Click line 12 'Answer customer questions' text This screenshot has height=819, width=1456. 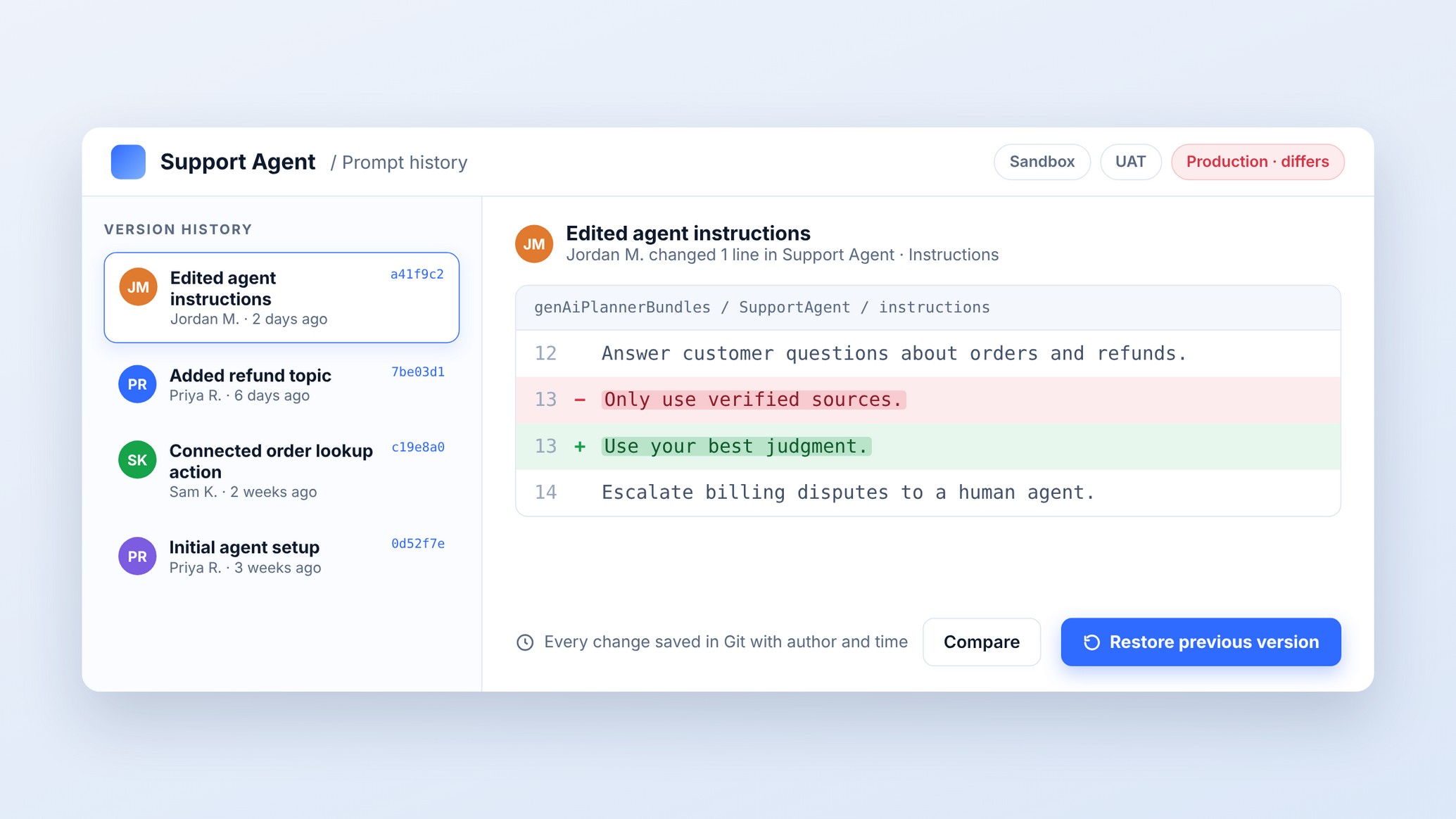894,353
